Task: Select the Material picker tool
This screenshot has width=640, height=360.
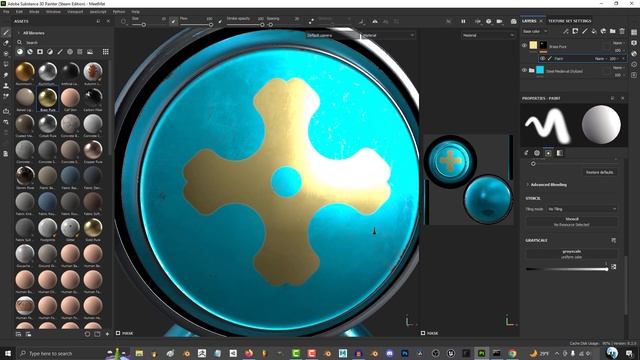Action: (6, 96)
